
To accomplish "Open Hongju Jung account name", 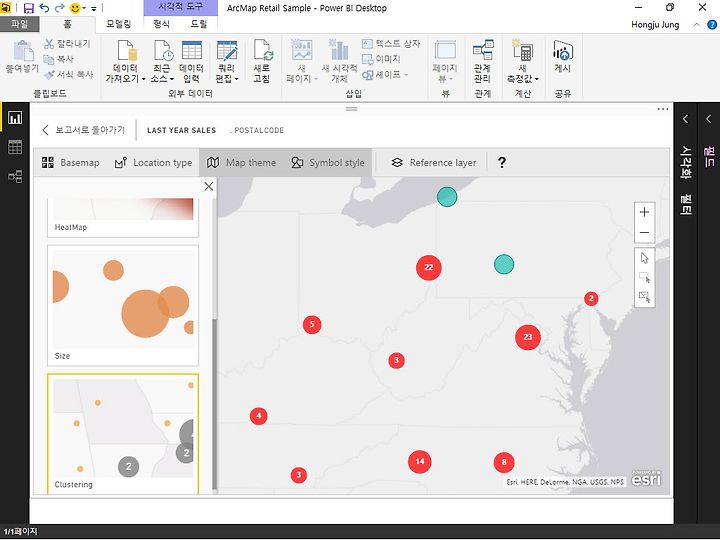I will [655, 25].
